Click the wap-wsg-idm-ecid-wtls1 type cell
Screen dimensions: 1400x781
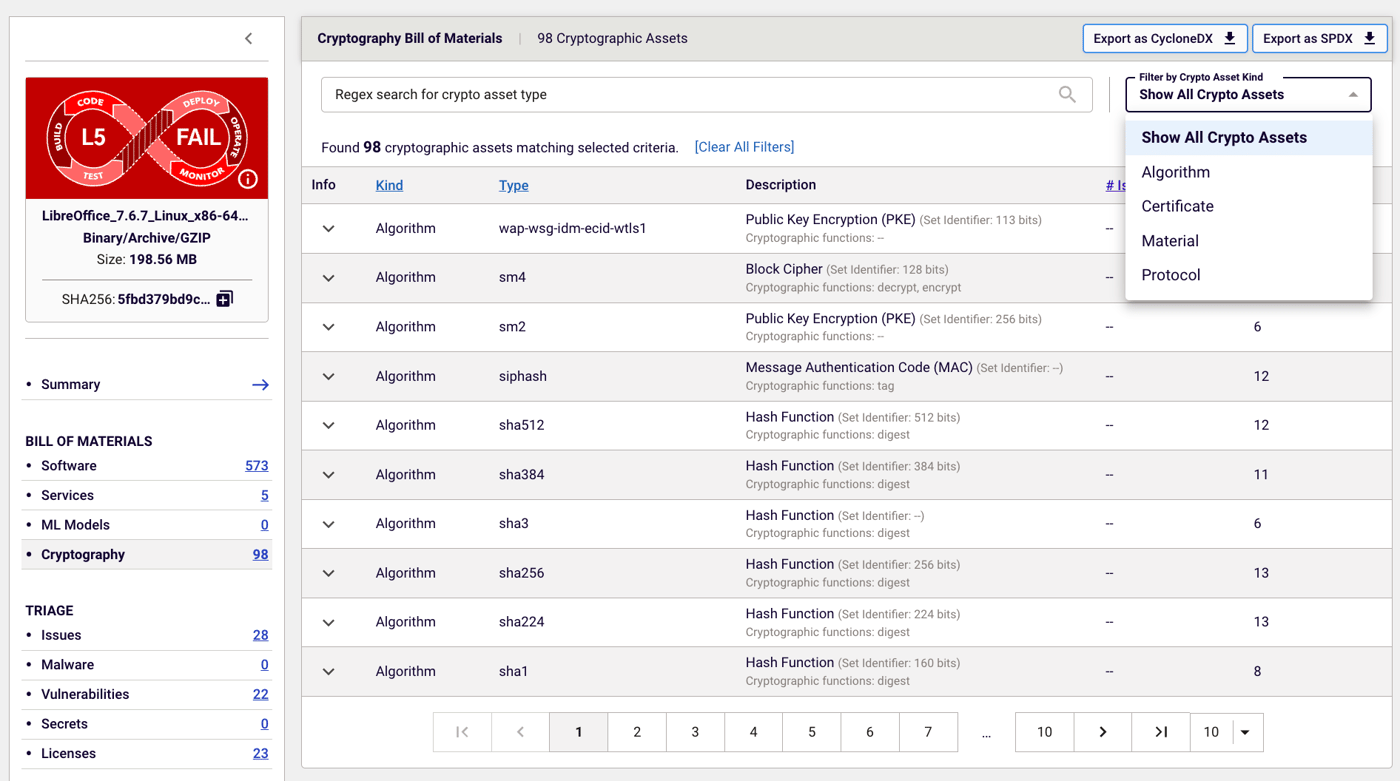pyautogui.click(x=572, y=229)
